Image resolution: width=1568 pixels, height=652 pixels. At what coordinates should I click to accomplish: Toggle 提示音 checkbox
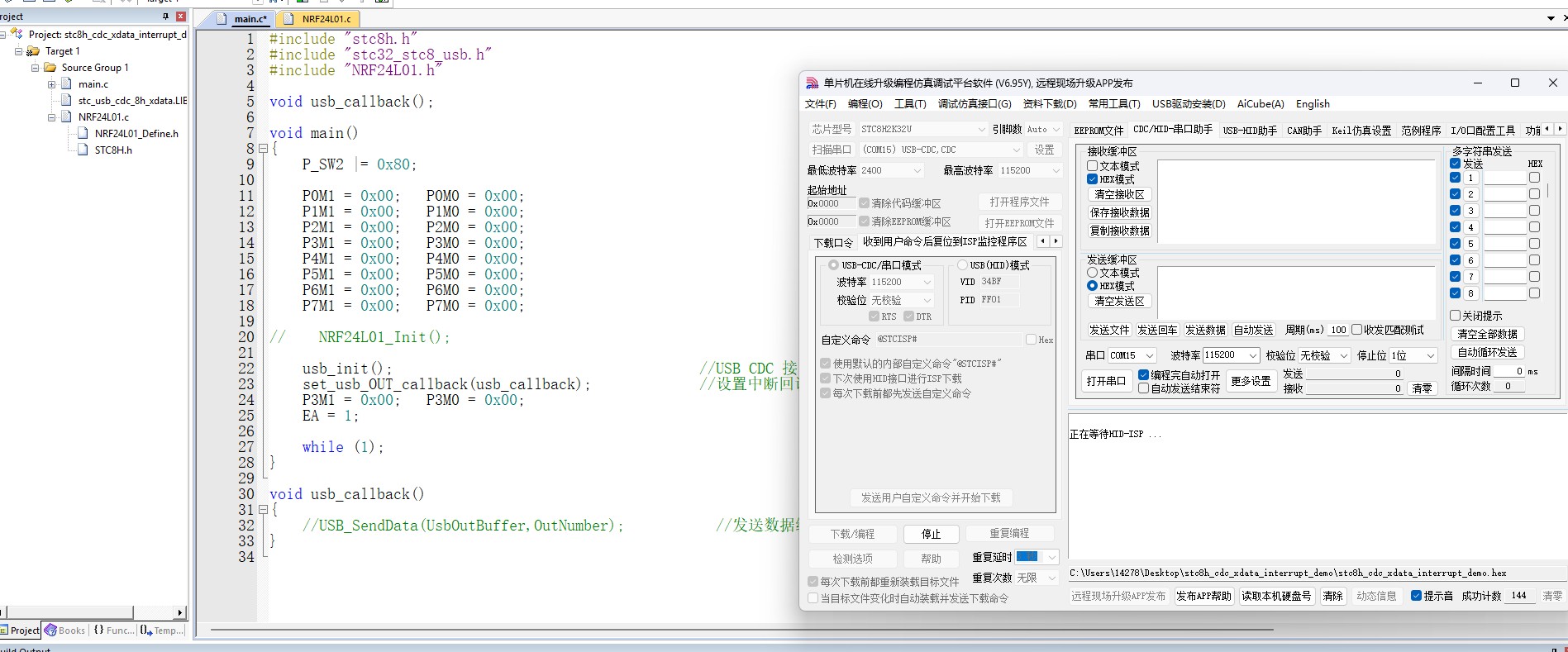click(x=1416, y=596)
